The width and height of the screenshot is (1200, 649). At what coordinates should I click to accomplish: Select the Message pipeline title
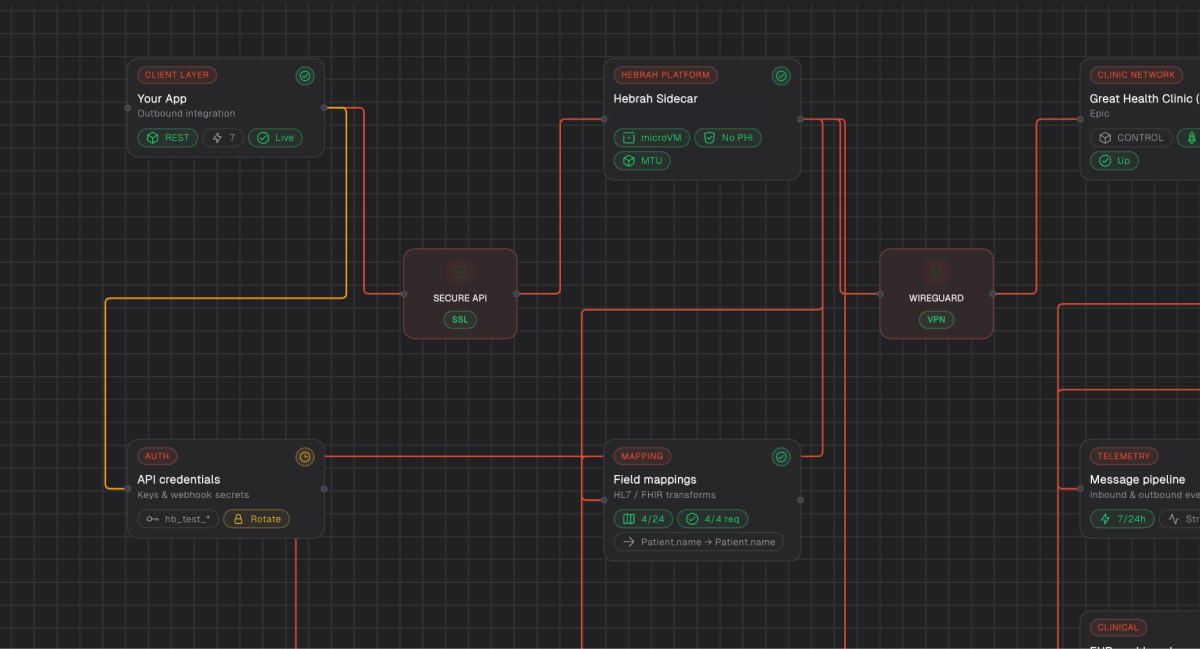[1138, 480]
